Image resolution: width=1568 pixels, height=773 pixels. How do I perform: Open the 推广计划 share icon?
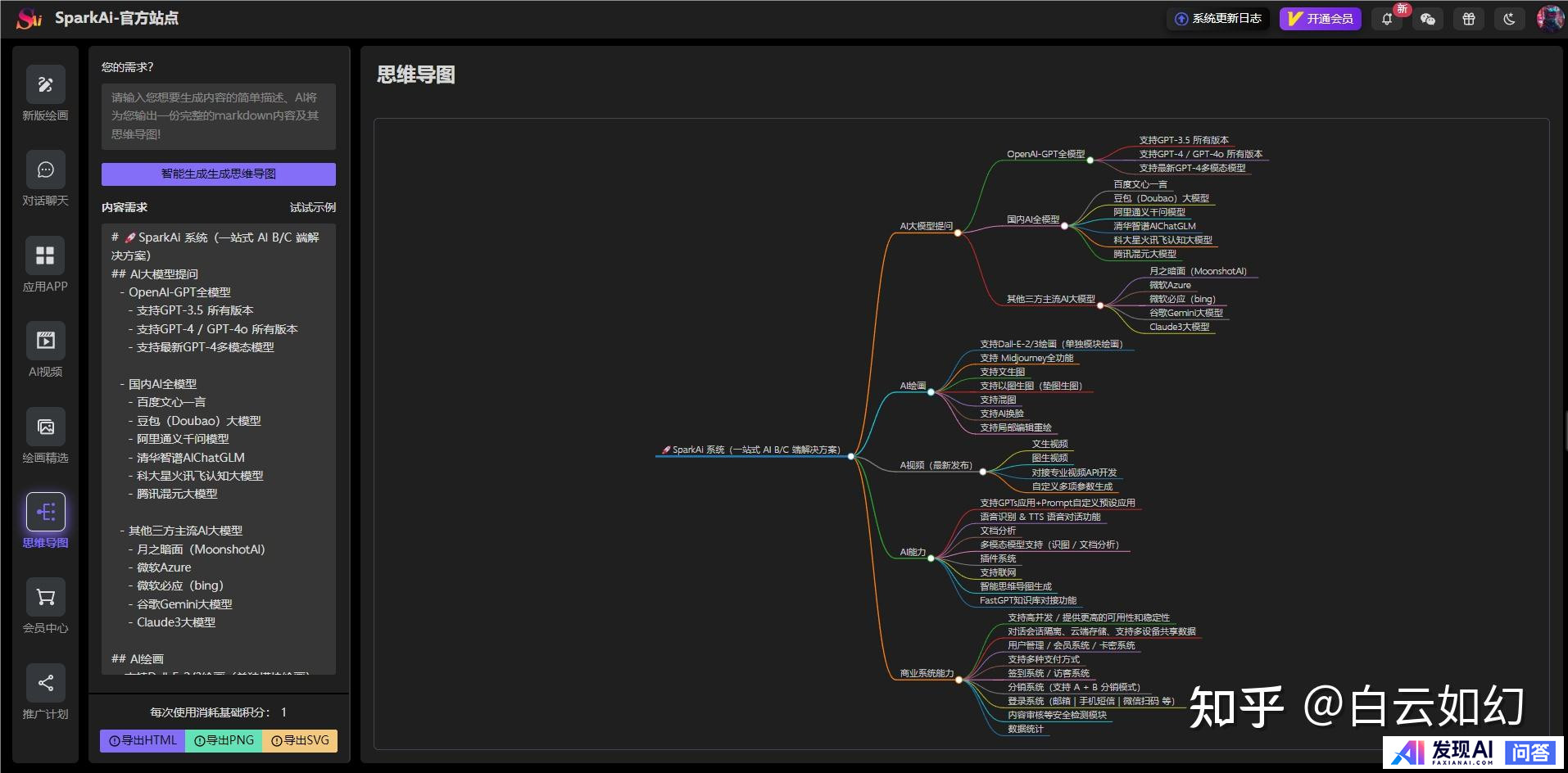[45, 683]
